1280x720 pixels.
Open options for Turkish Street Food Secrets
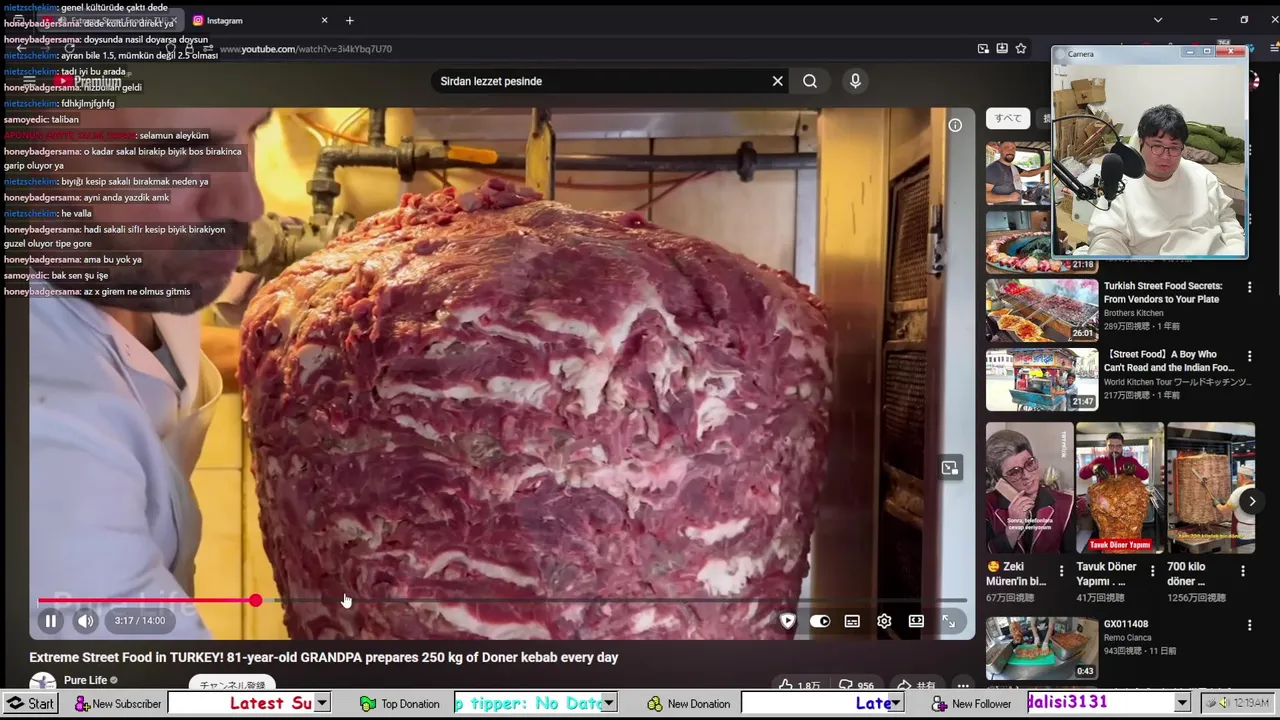point(1249,287)
